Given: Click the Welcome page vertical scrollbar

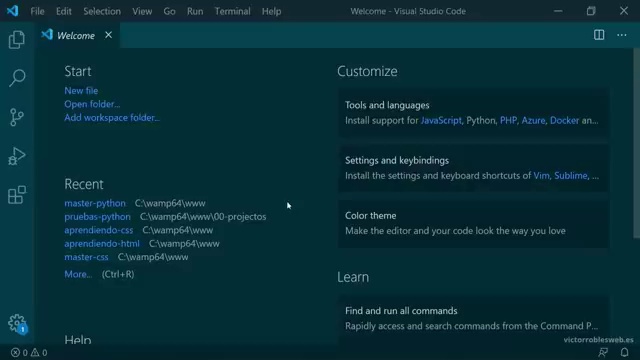Looking at the screenshot, I should (x=636, y=143).
